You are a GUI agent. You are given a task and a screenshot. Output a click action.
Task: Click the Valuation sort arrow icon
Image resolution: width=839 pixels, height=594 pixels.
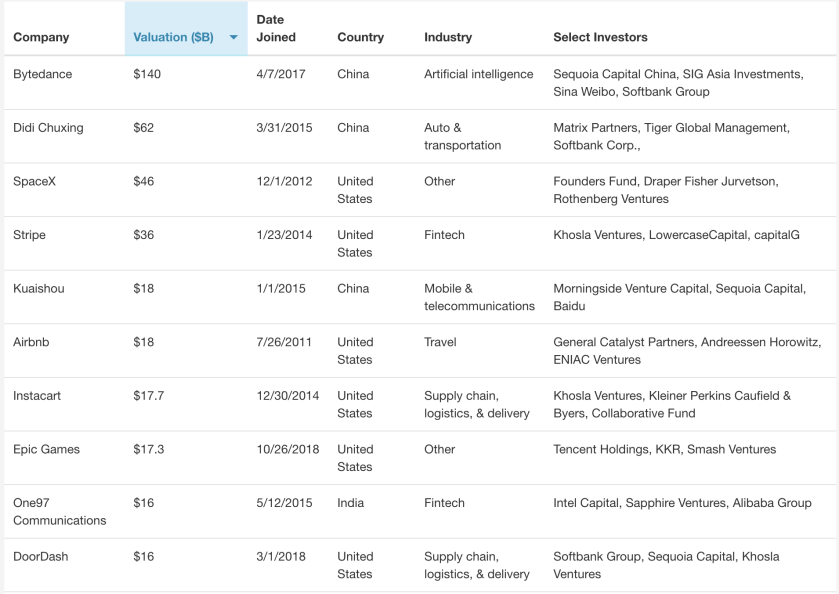pyautogui.click(x=233, y=38)
